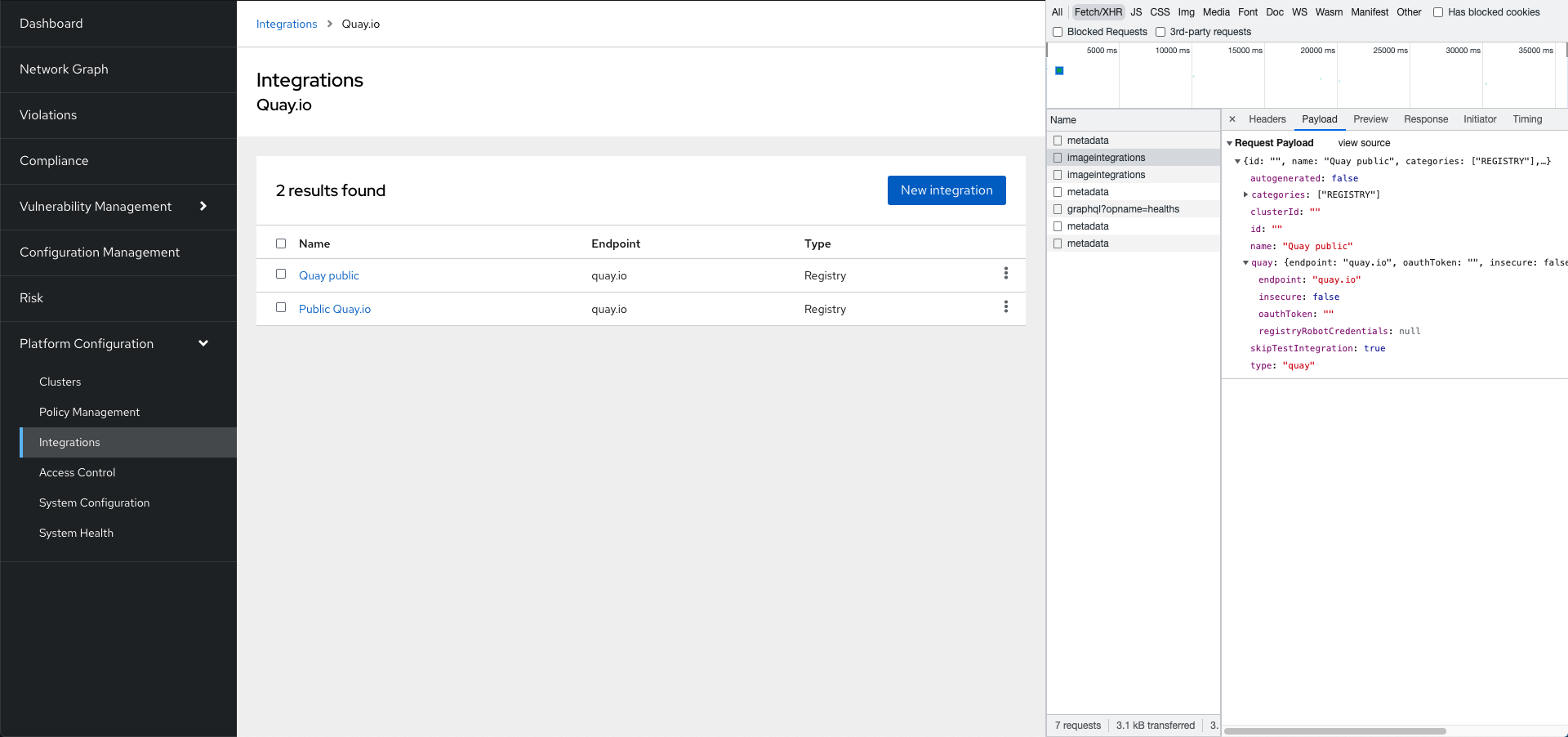Select Integrations item in sidebar
The width and height of the screenshot is (1568, 737).
coord(128,442)
